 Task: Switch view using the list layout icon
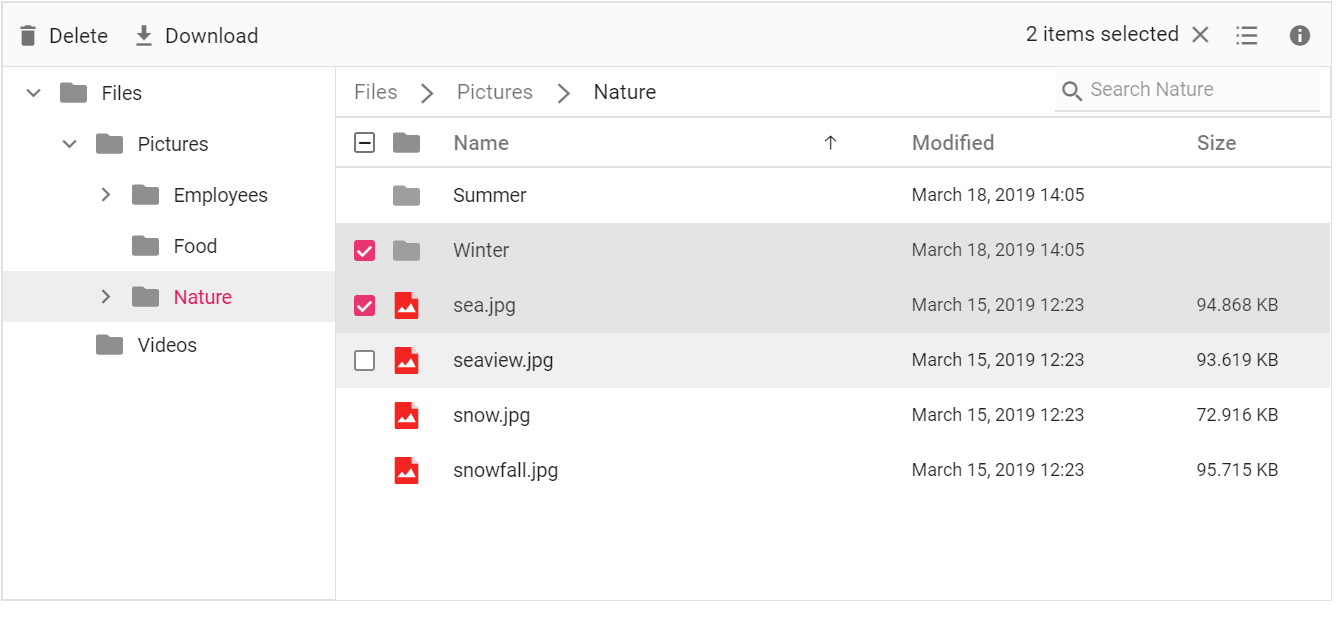click(1247, 36)
